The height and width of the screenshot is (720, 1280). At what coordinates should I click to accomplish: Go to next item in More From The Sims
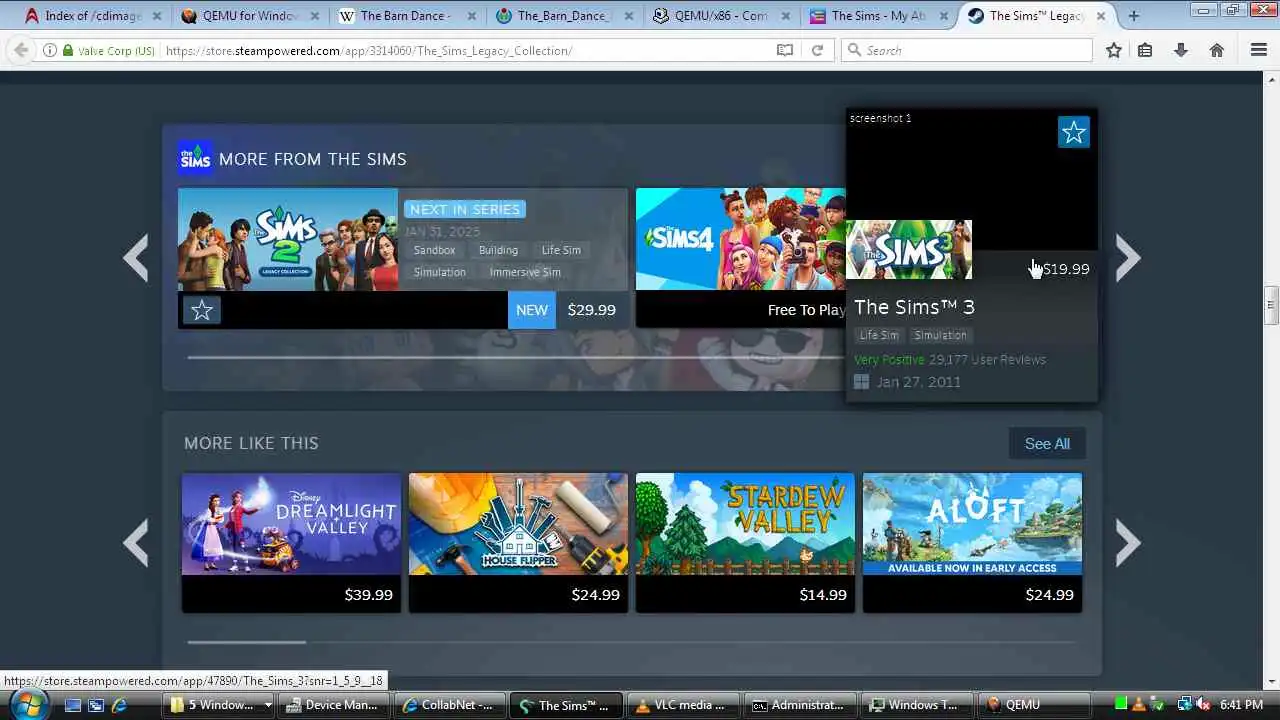click(1128, 258)
